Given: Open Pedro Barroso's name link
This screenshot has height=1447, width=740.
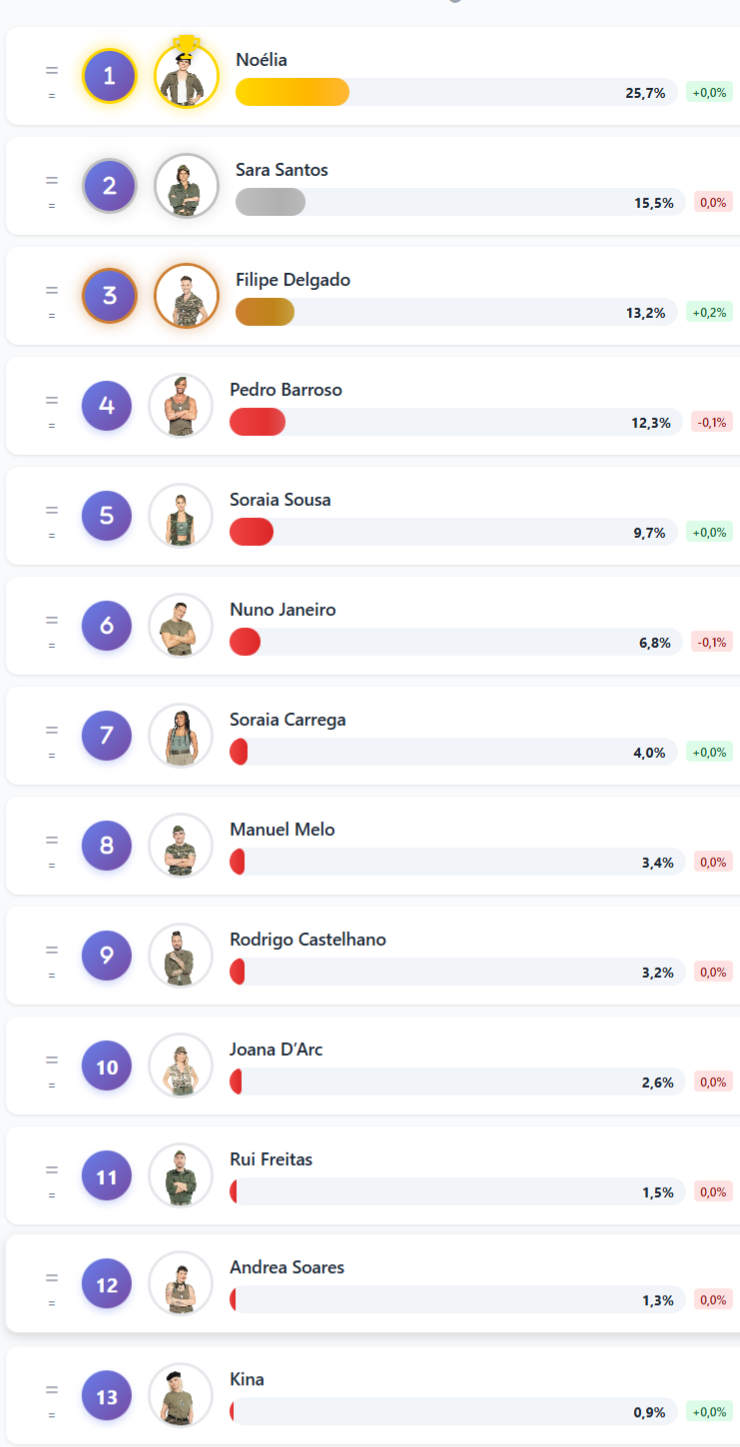Looking at the screenshot, I should [x=285, y=390].
